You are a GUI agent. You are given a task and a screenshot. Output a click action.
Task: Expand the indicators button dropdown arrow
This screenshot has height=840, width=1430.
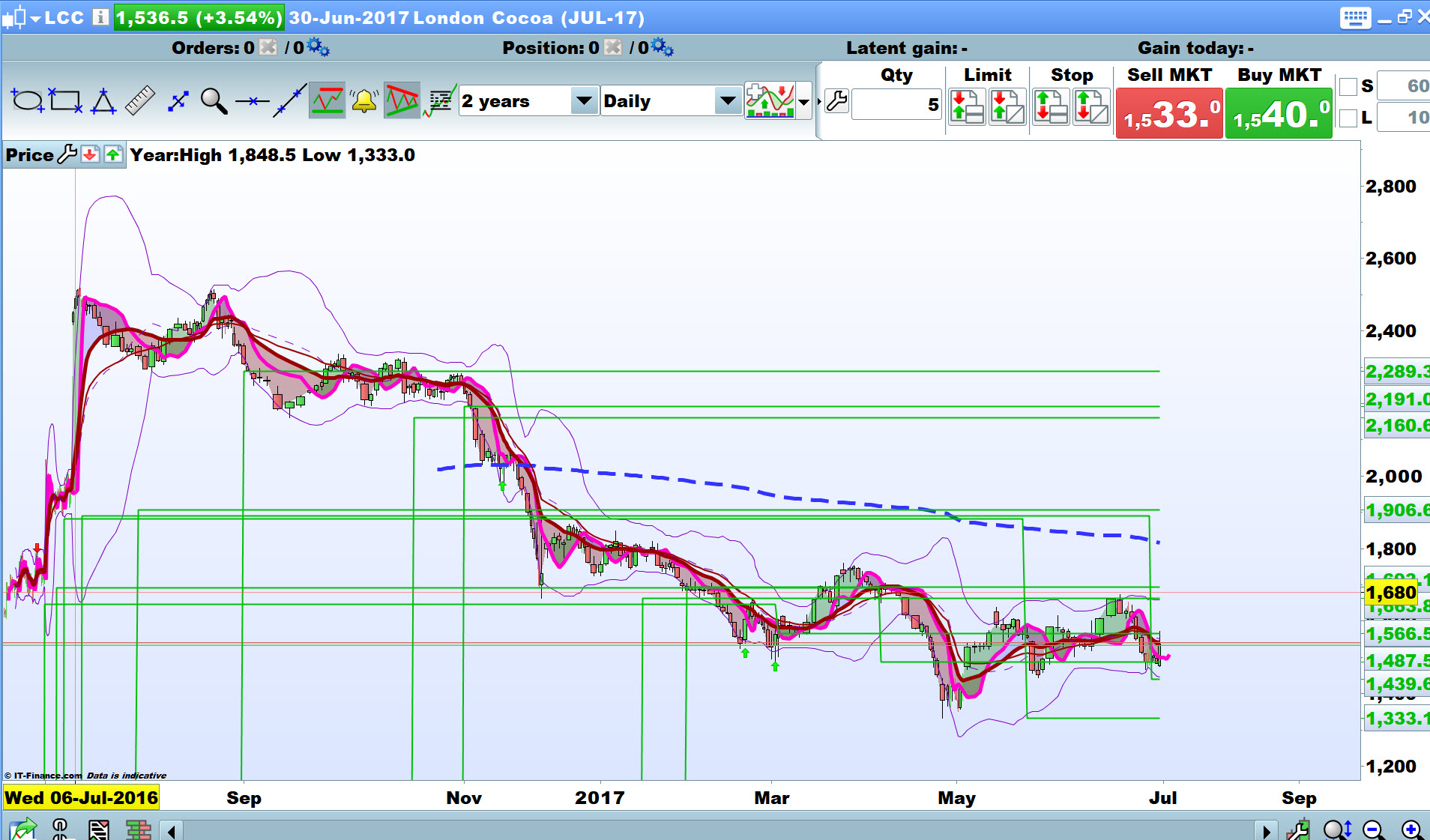(804, 101)
